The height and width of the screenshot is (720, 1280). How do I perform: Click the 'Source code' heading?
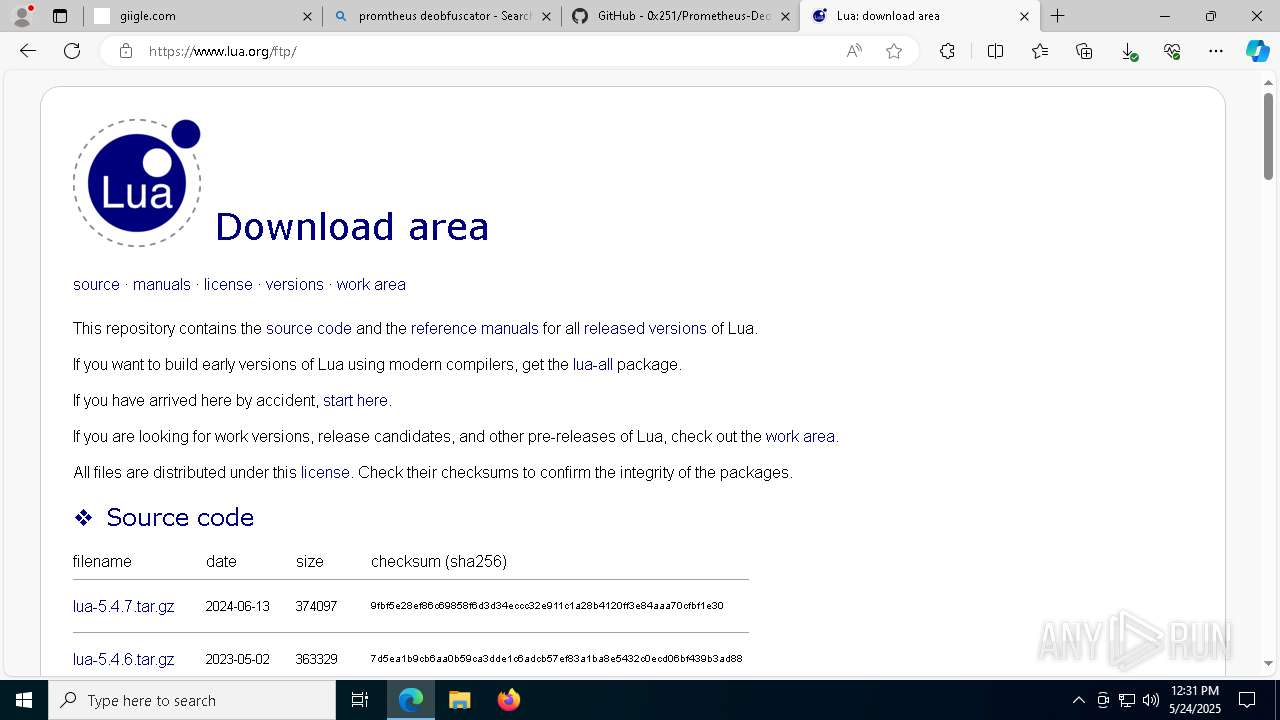[x=180, y=517]
